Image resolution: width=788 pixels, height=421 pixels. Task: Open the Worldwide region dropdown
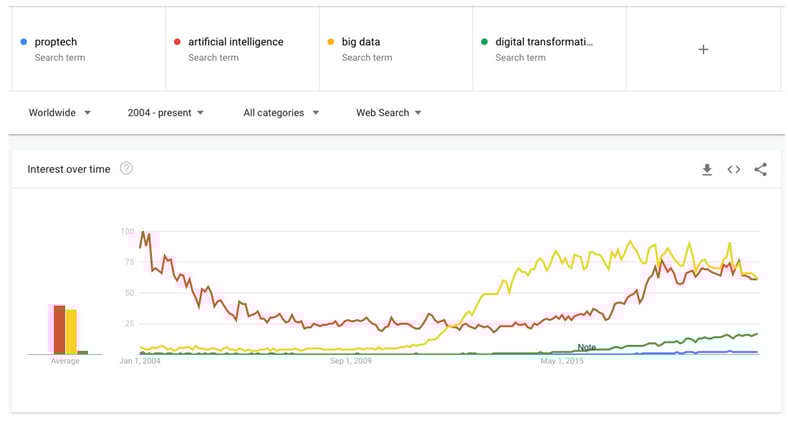point(59,113)
